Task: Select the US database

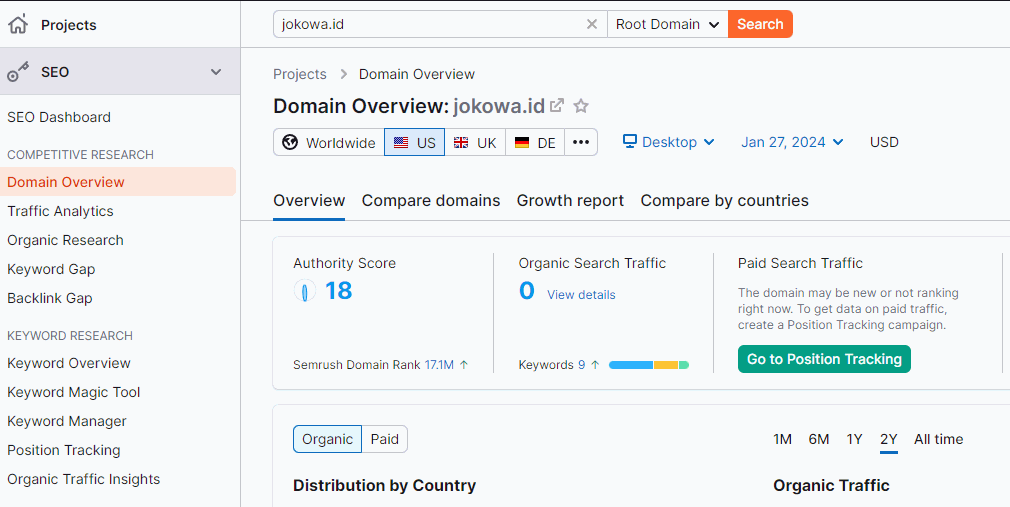Action: (414, 142)
